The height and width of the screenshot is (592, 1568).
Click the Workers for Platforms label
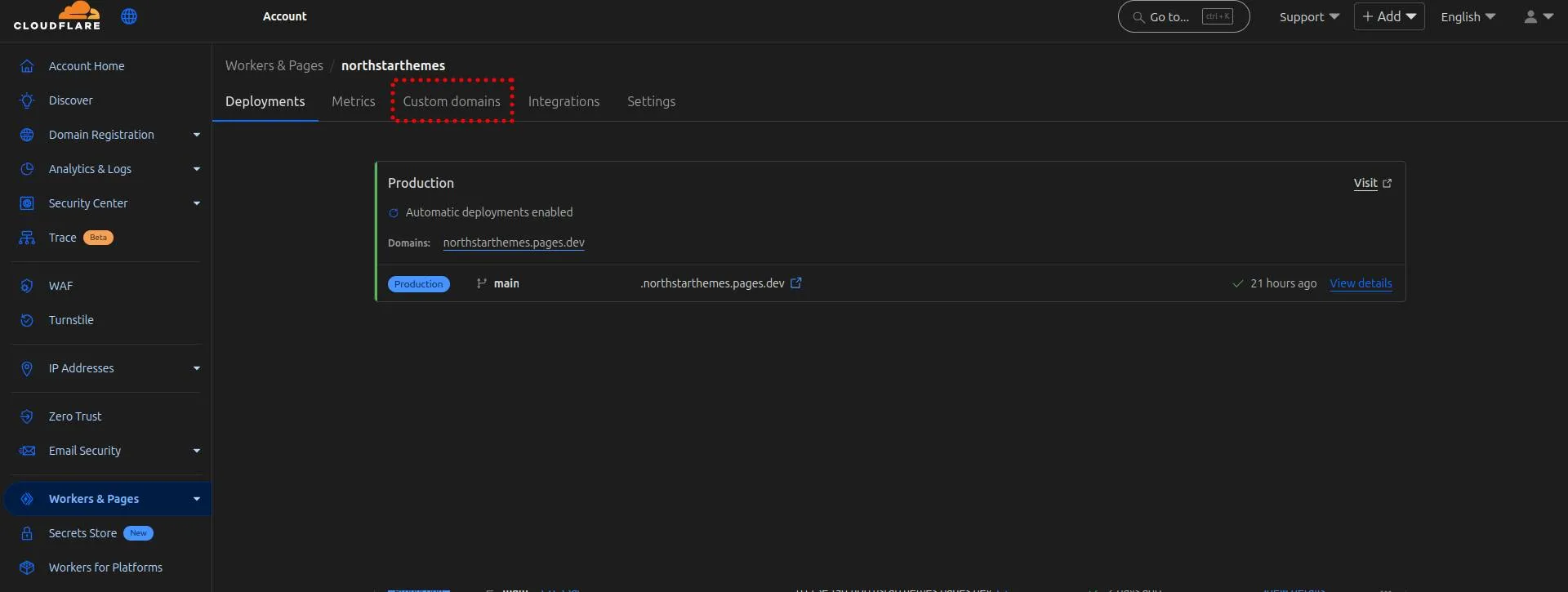[105, 568]
